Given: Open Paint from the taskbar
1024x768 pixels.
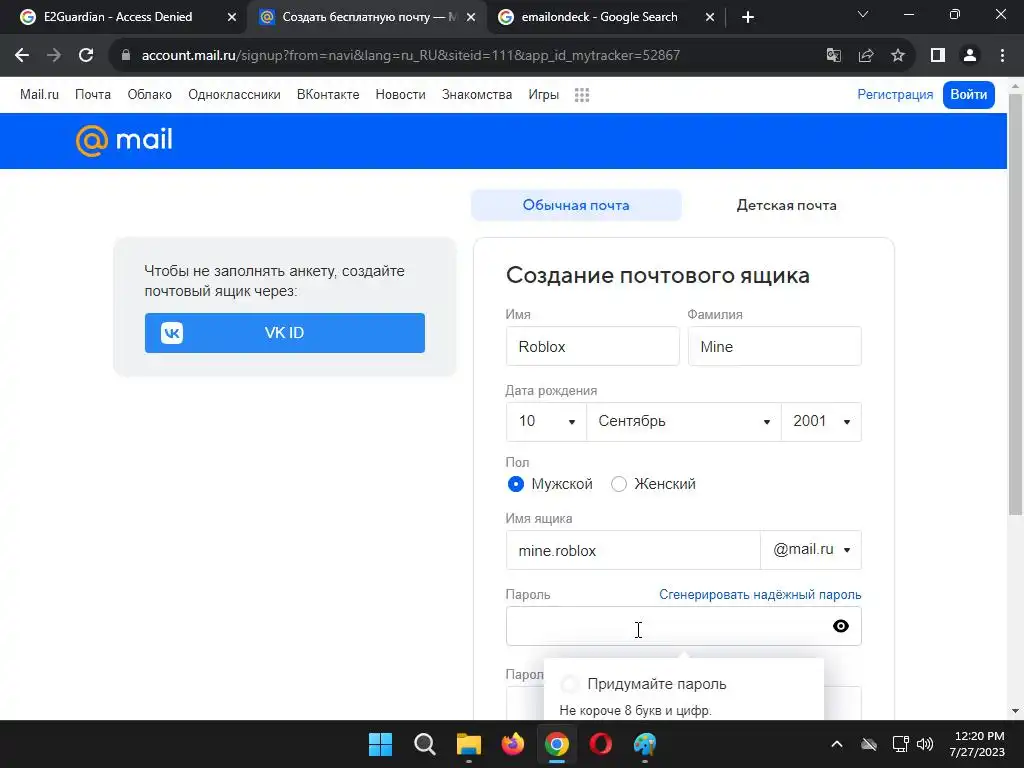Looking at the screenshot, I should click(x=645, y=744).
